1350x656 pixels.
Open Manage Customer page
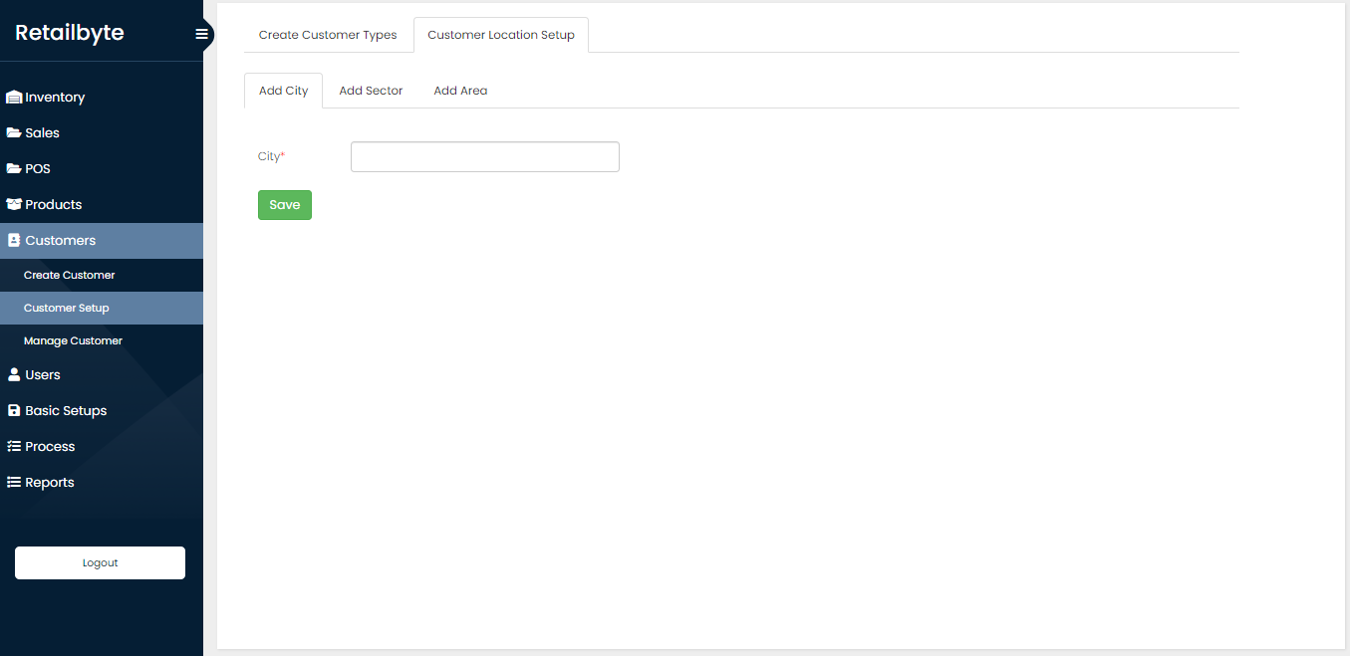point(101,341)
